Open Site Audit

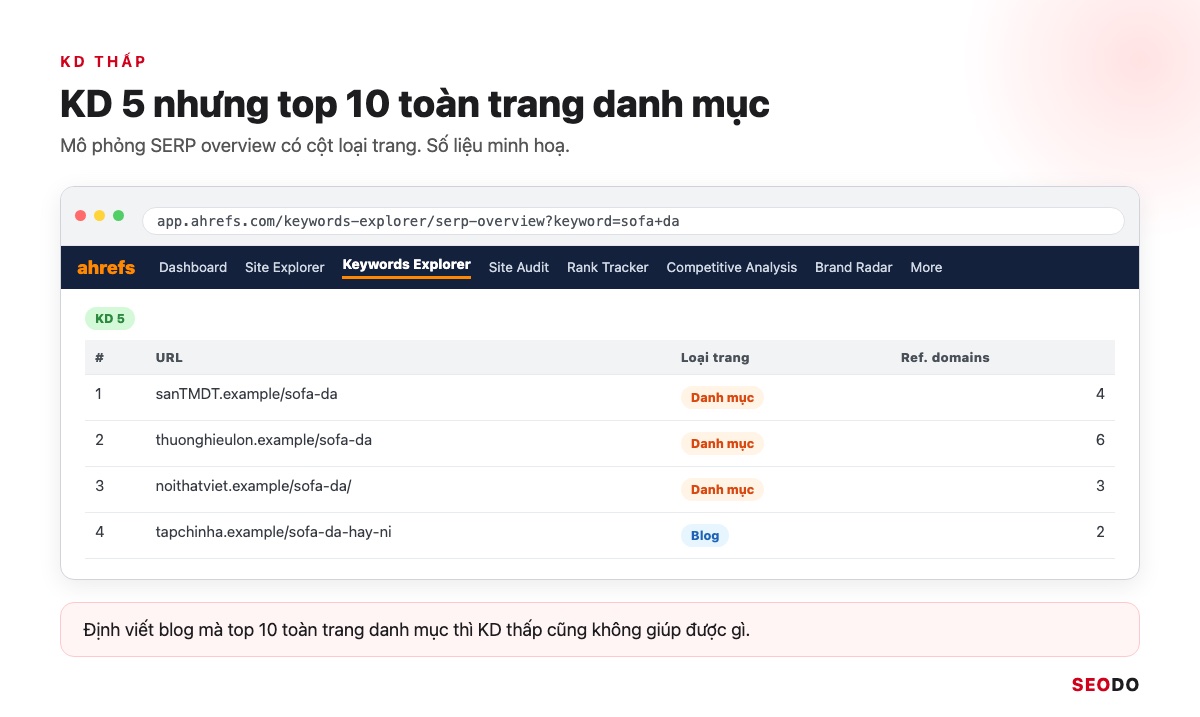[x=519, y=267]
